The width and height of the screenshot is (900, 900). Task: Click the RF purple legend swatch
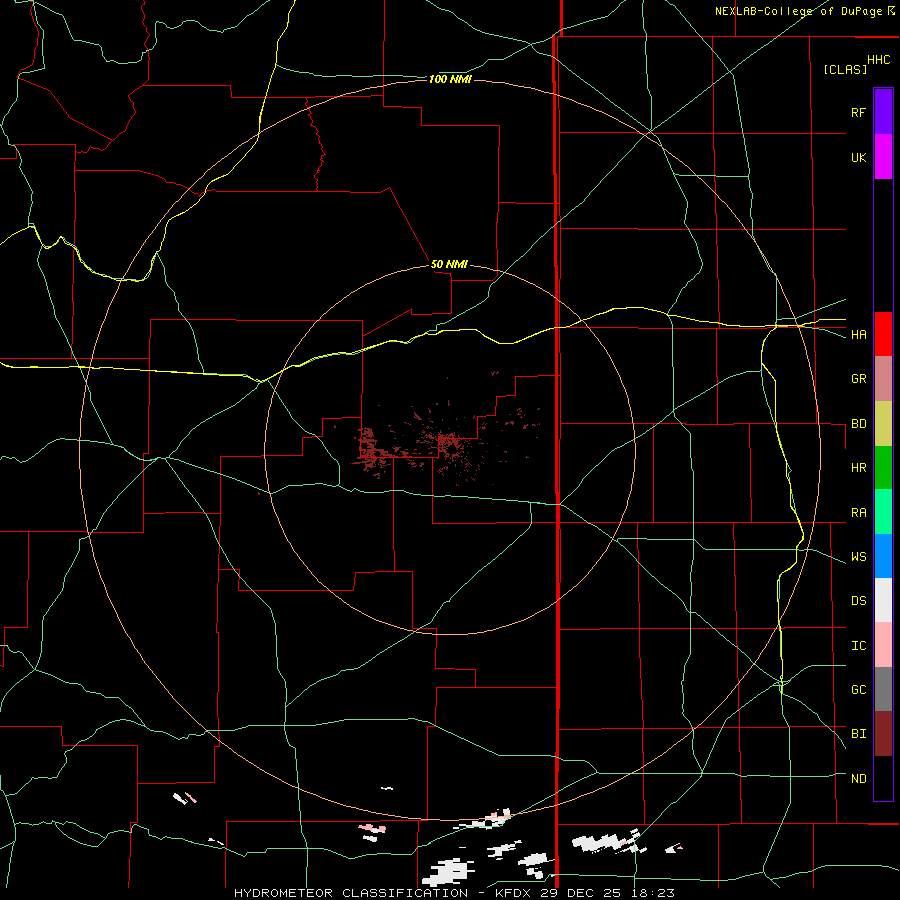[x=883, y=112]
